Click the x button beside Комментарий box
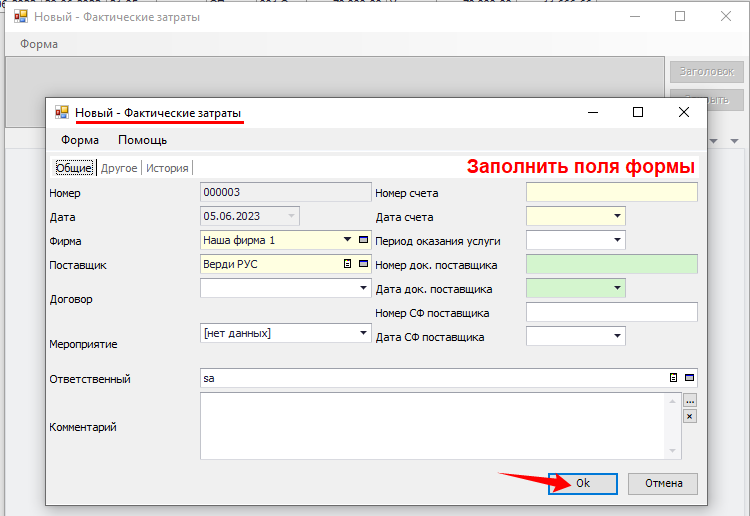The width and height of the screenshot is (750, 516). [689, 416]
